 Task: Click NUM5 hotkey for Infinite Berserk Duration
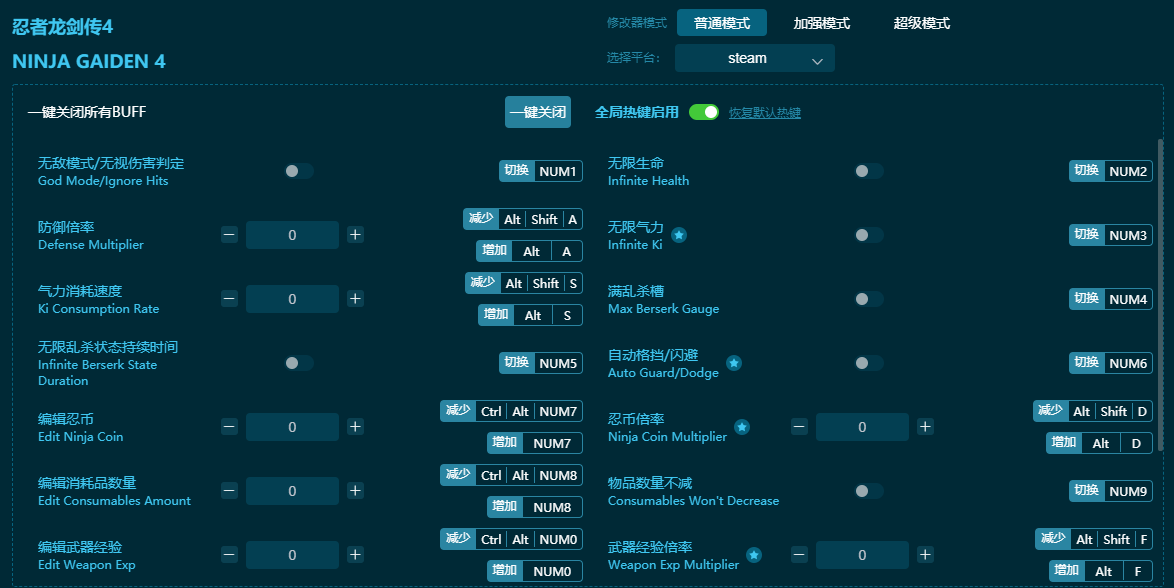coord(541,363)
